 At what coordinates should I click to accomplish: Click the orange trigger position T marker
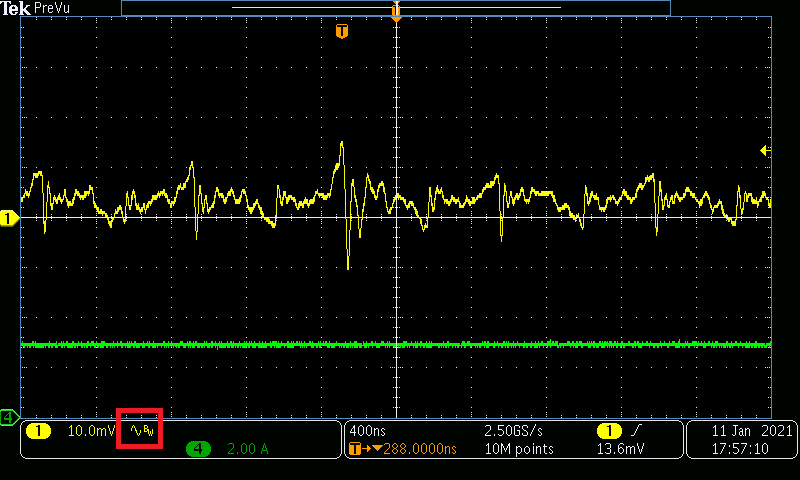(342, 32)
